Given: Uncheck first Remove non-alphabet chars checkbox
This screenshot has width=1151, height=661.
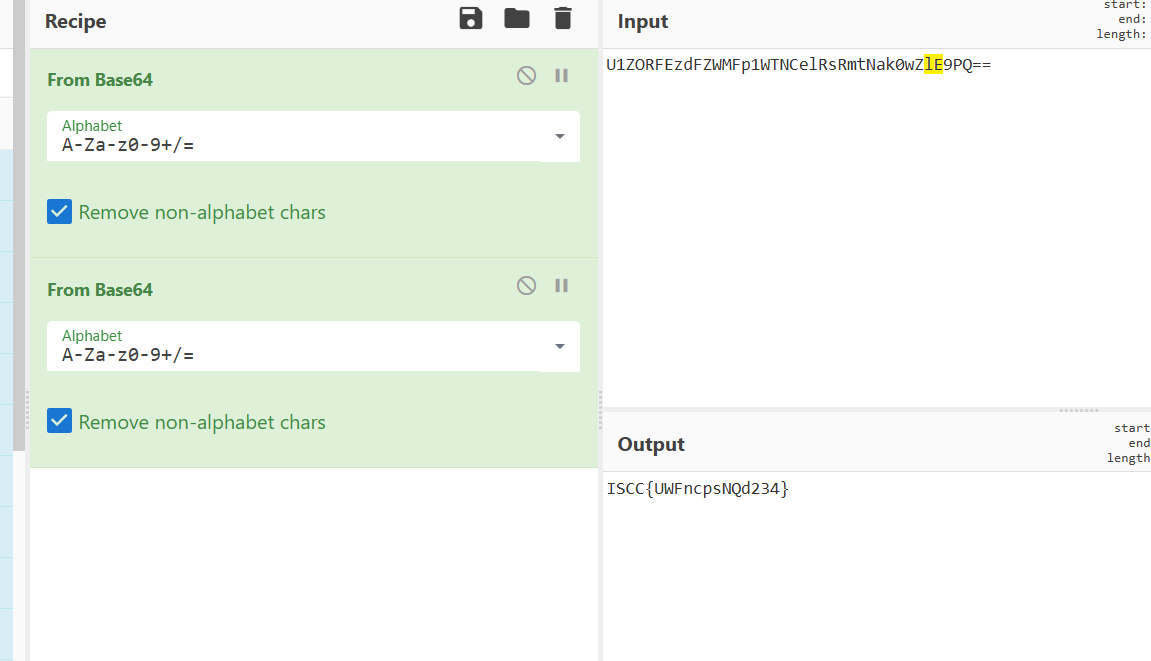Looking at the screenshot, I should pyautogui.click(x=59, y=212).
